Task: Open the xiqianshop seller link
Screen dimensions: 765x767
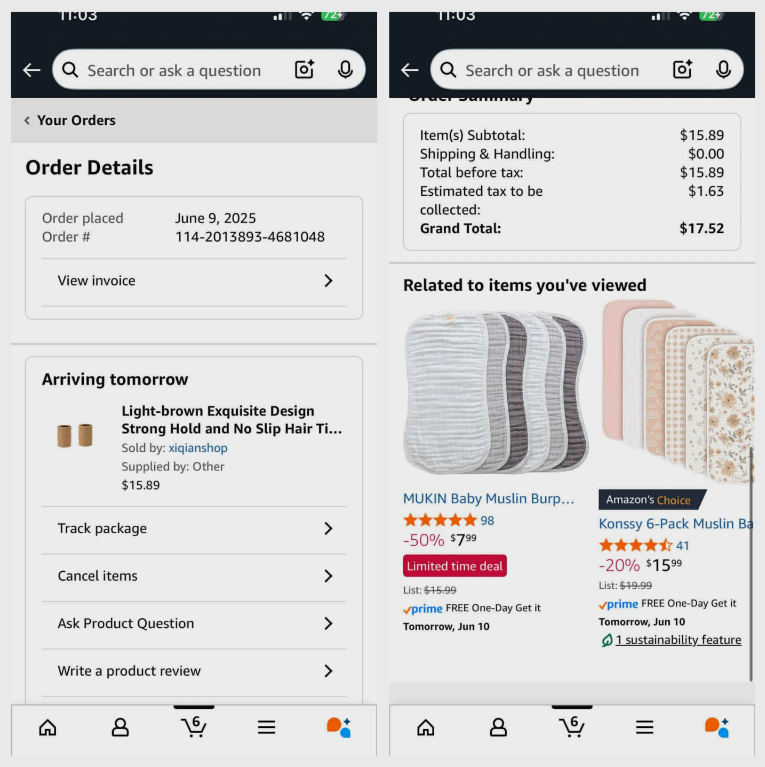Action: click(198, 448)
